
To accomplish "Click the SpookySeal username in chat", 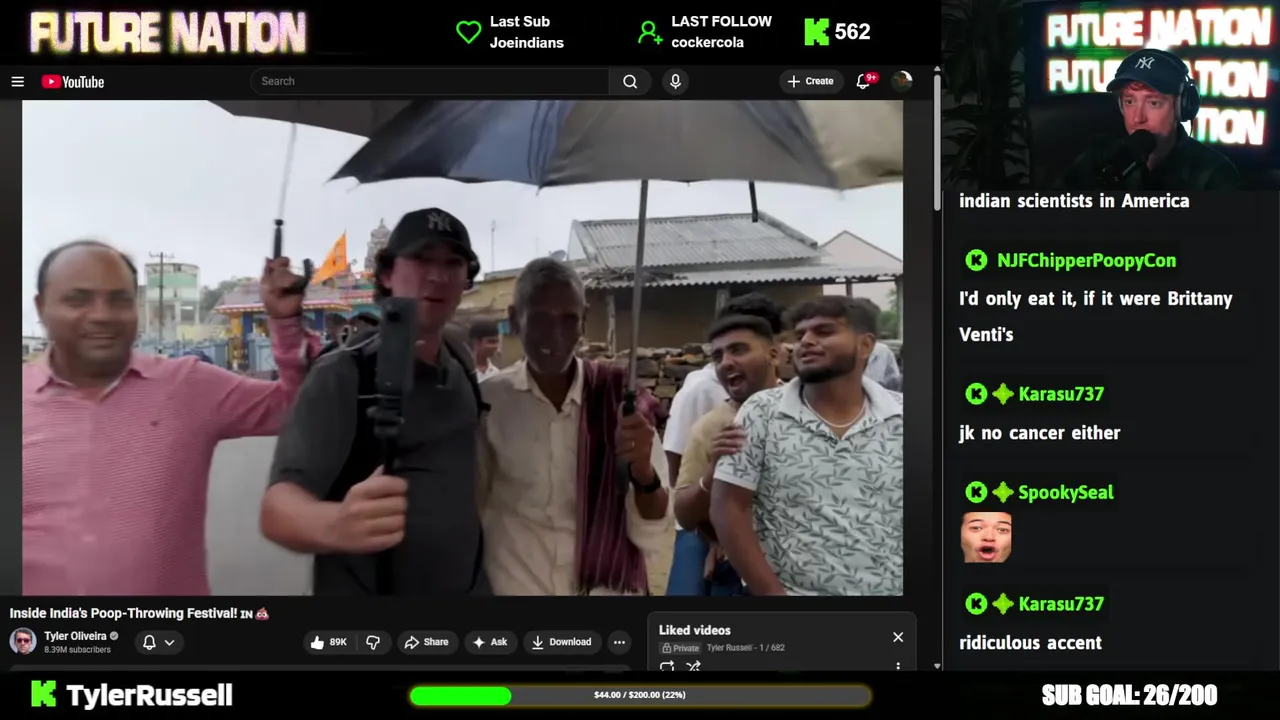I will tap(1065, 492).
